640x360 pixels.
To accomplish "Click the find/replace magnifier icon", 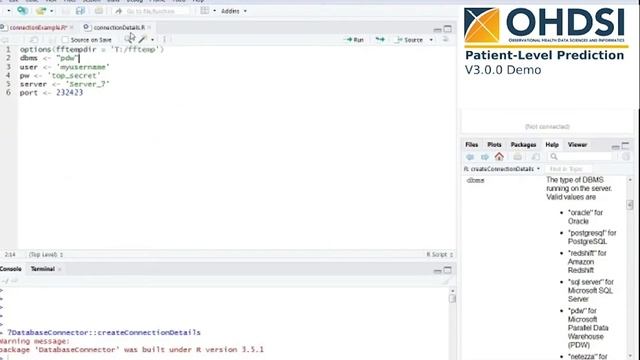I will (129, 39).
